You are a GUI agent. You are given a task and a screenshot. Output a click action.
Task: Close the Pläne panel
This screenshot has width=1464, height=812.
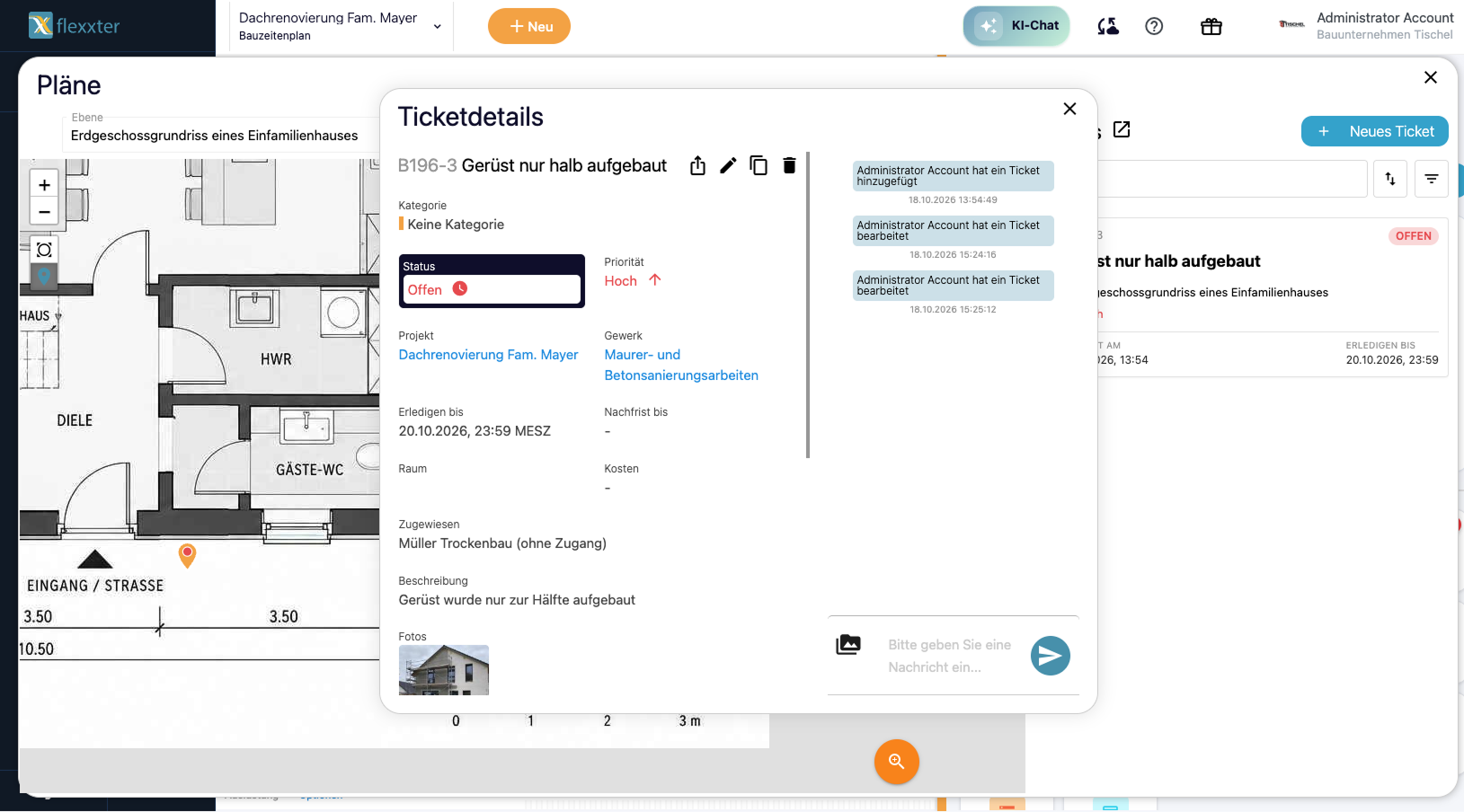coord(1431,77)
